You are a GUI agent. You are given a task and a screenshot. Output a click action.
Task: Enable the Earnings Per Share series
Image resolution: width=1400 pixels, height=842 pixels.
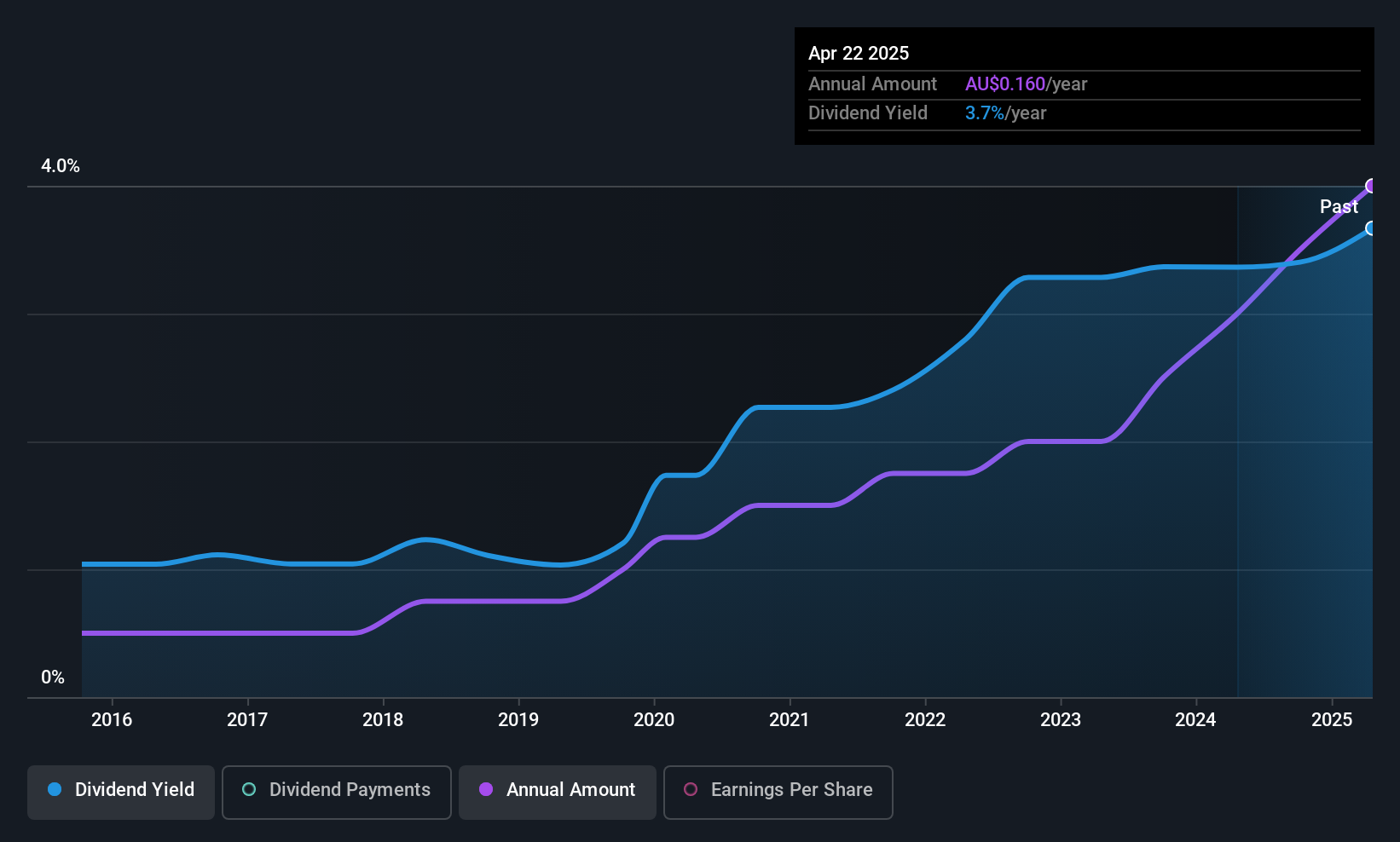pos(778,792)
